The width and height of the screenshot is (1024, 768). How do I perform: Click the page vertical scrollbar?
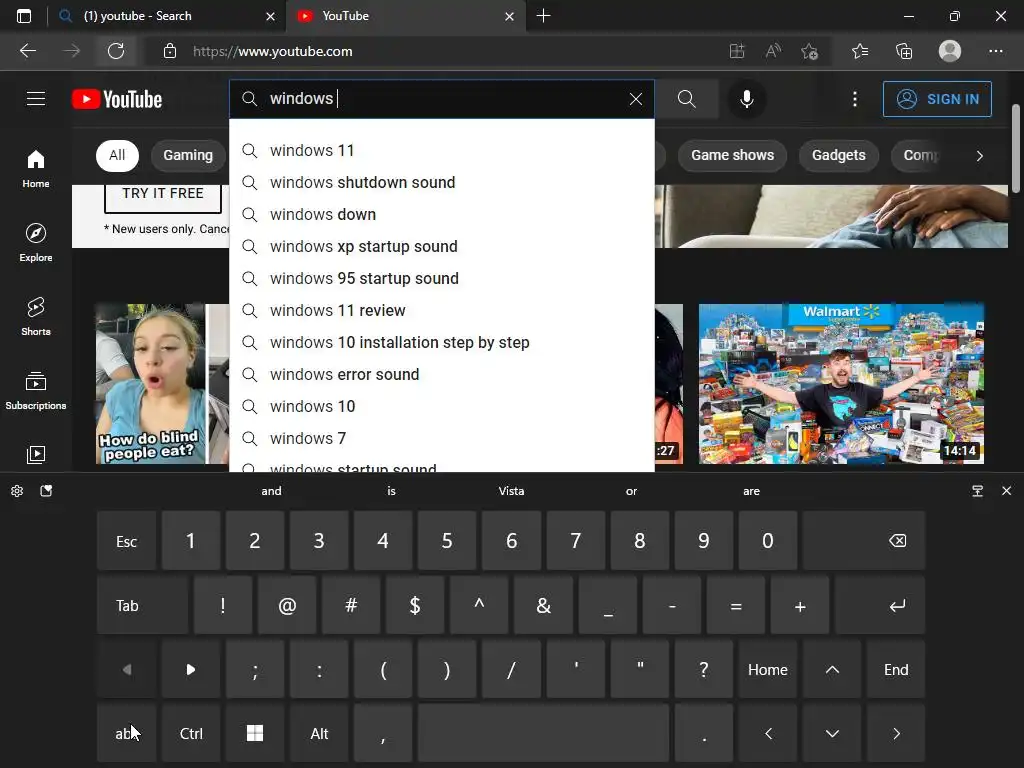pos(1016,148)
